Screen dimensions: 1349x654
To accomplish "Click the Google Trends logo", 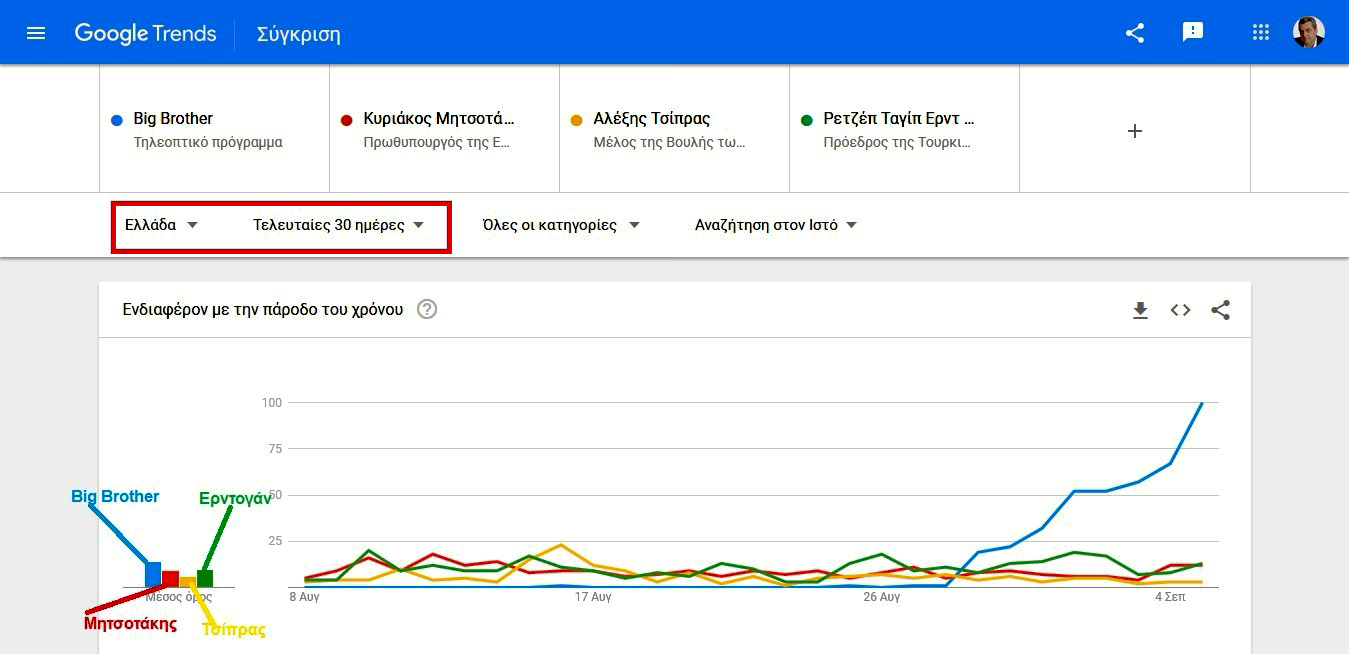I will [145, 33].
